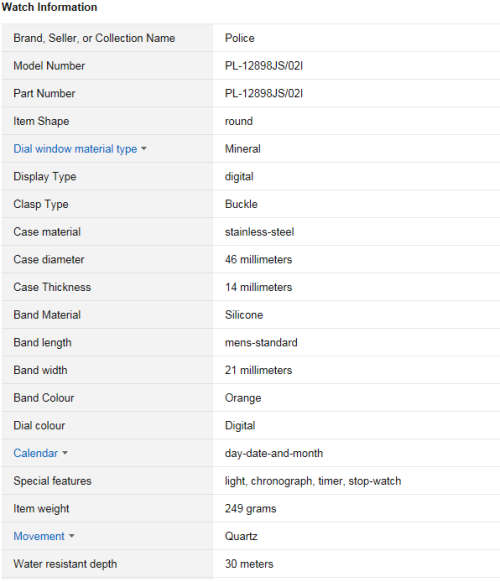Select the 46 millimeters case diameter value
The width and height of the screenshot is (500, 582).
pos(258,259)
